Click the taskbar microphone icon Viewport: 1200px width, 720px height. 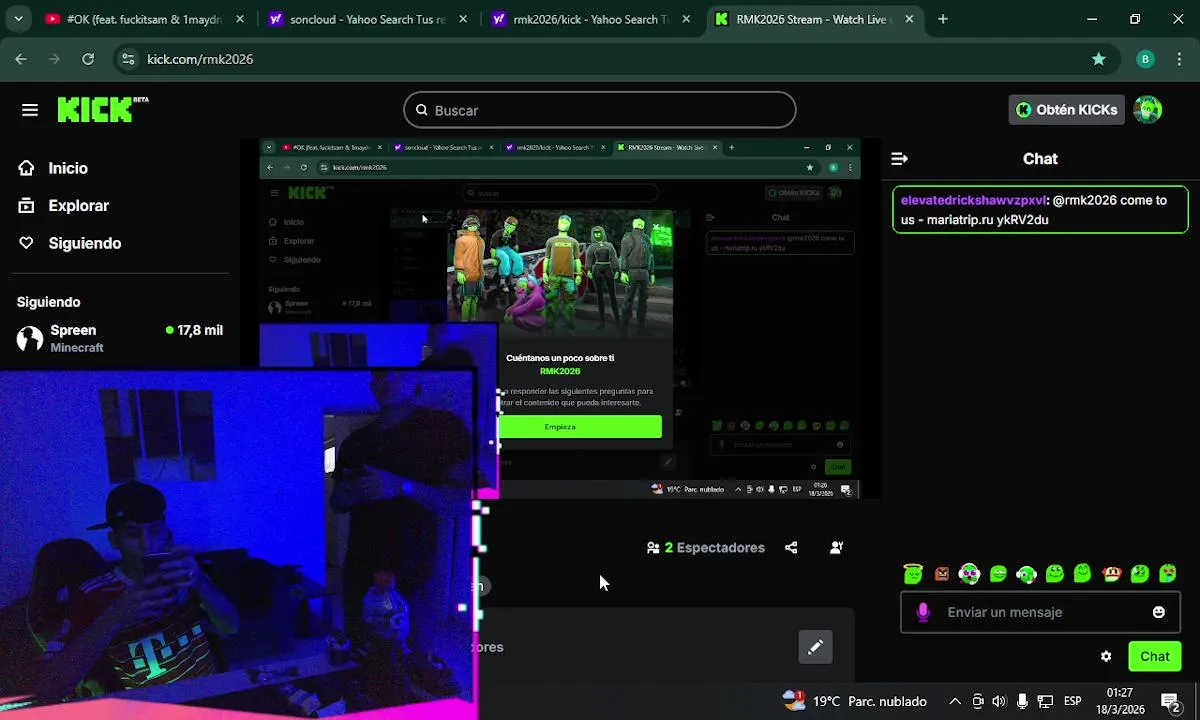tap(1022, 701)
